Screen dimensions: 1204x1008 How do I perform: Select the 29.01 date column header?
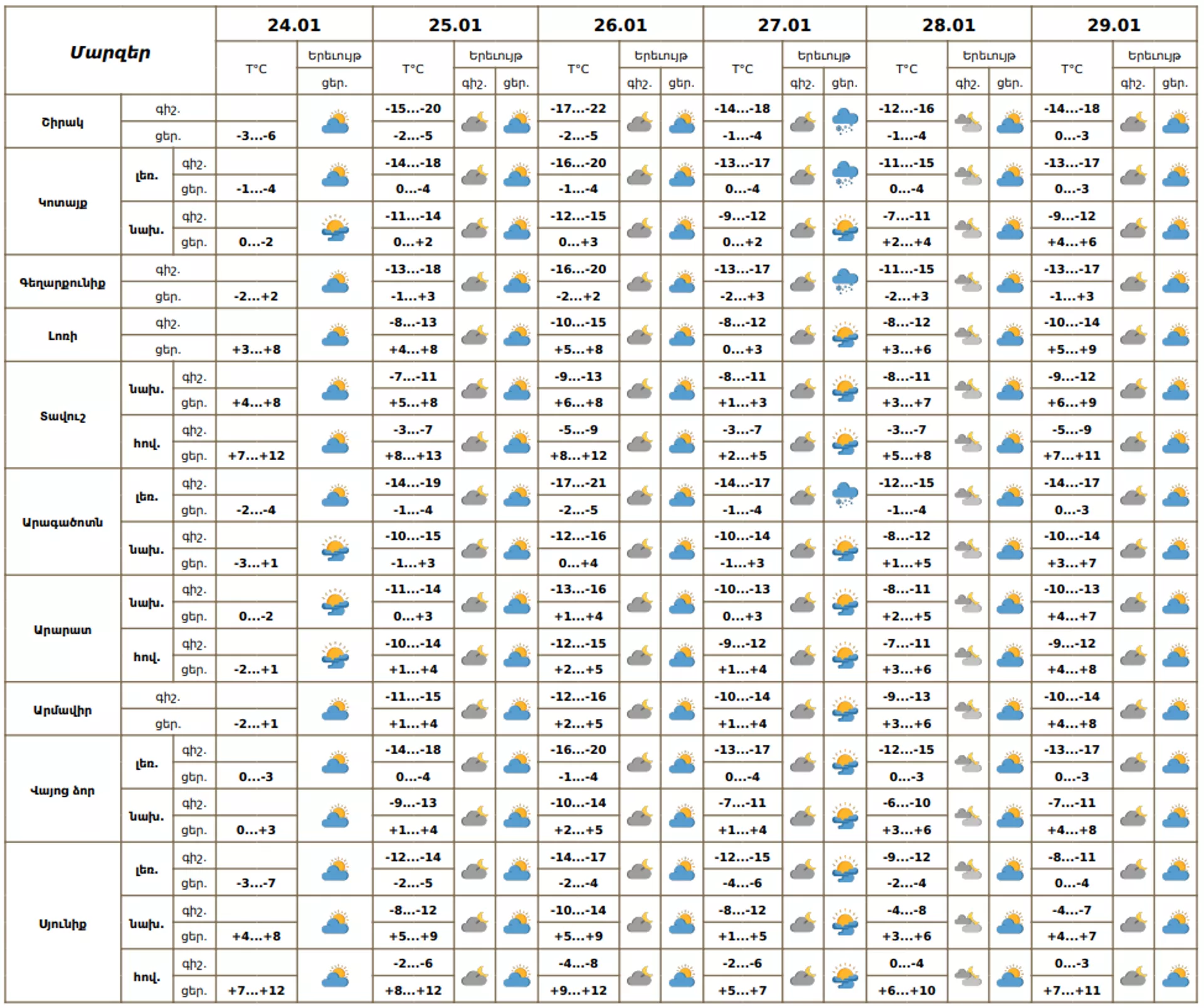(x=1114, y=25)
